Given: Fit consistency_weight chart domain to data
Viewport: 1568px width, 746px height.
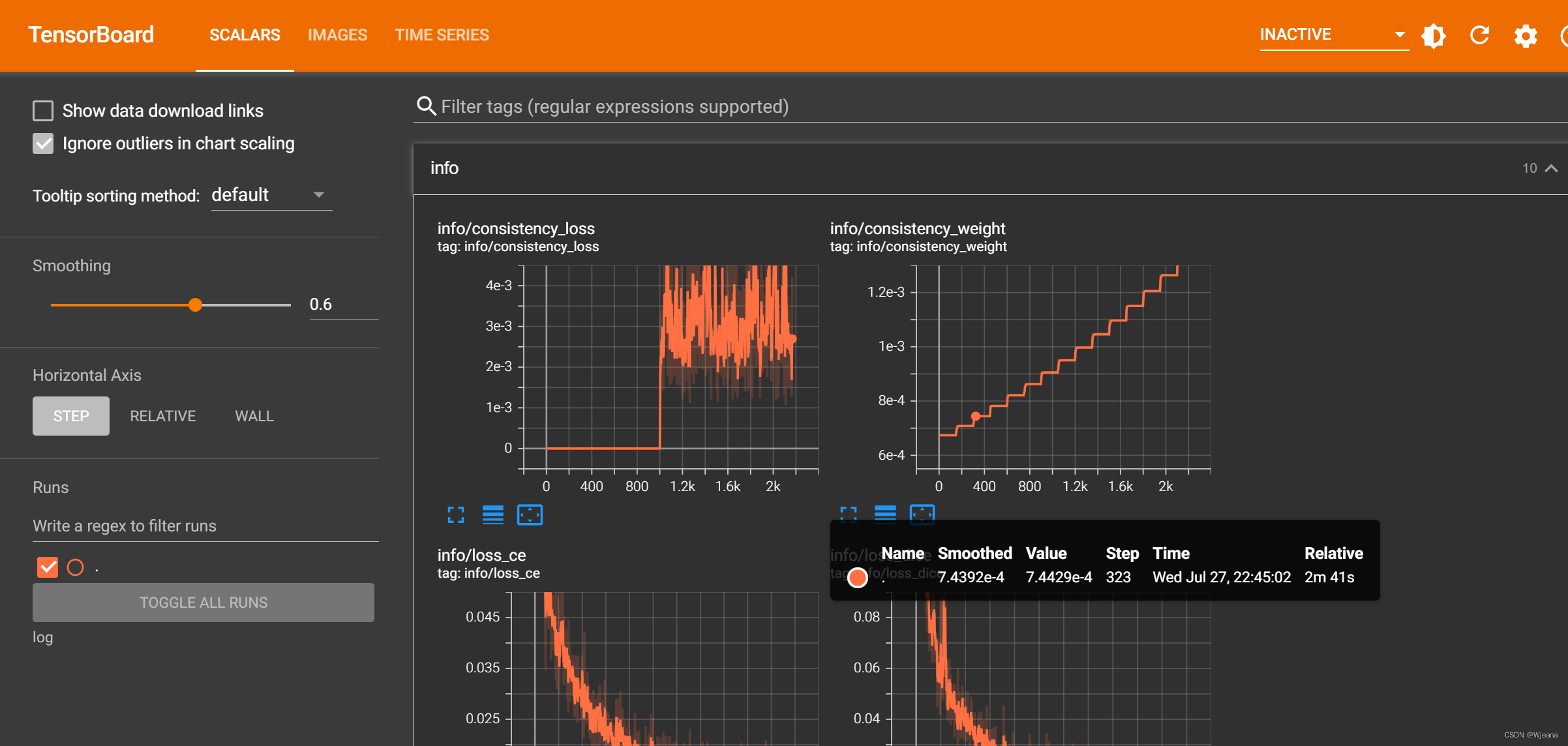Looking at the screenshot, I should point(922,514).
